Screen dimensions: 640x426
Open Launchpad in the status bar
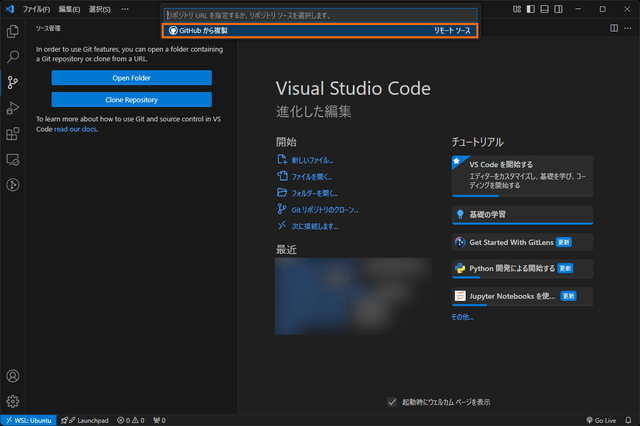[85, 420]
